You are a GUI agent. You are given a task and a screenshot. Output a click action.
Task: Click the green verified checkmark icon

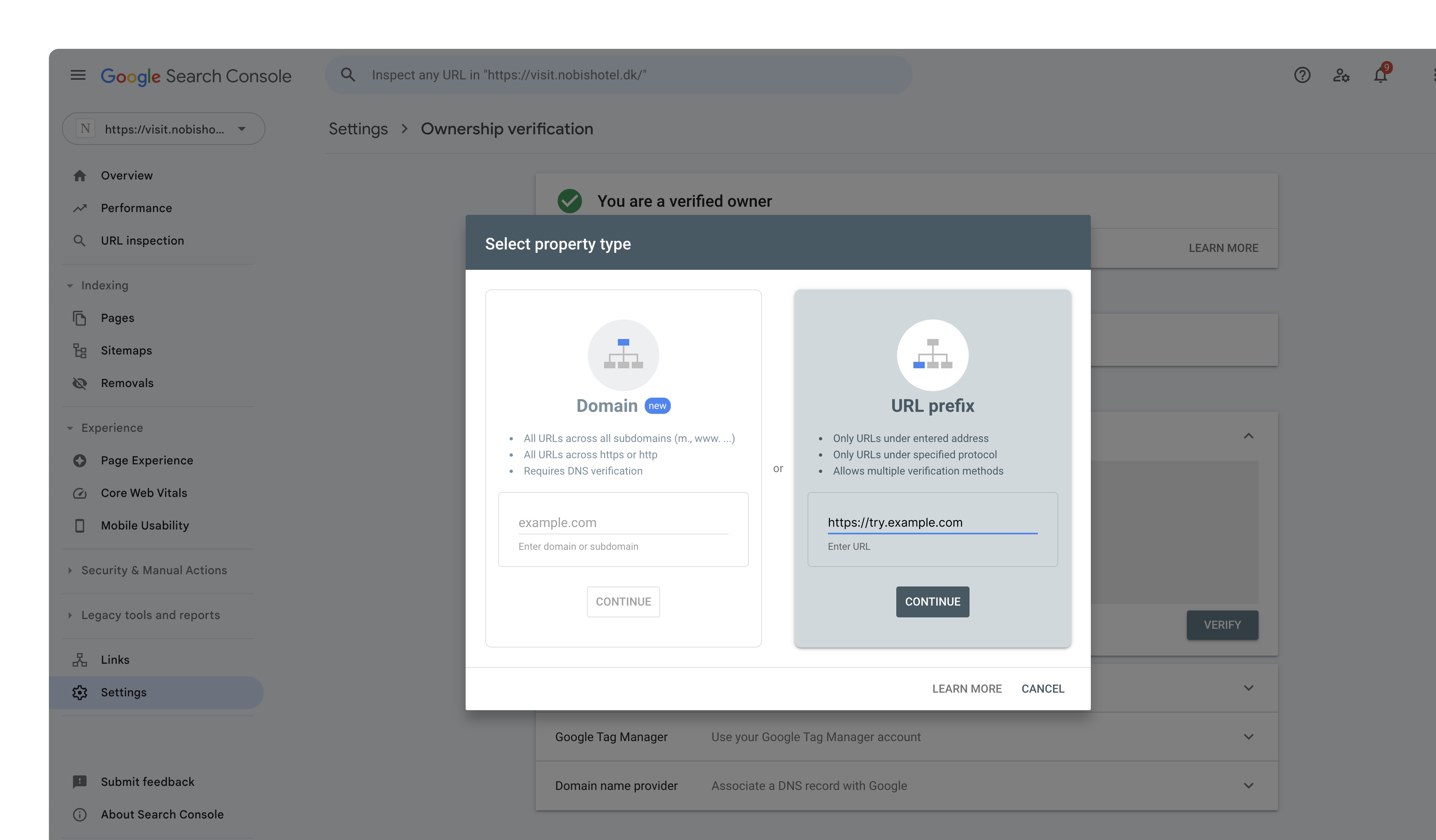(569, 201)
